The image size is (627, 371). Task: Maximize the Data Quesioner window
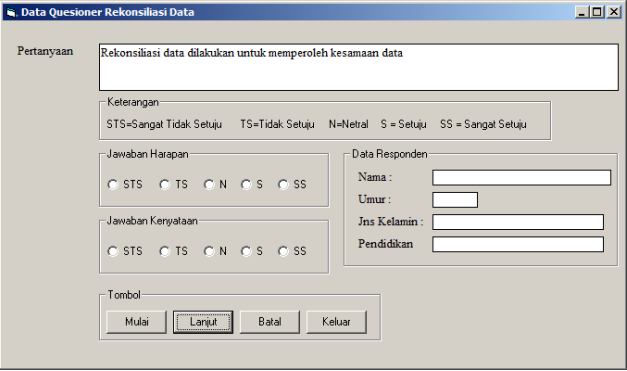click(x=596, y=12)
